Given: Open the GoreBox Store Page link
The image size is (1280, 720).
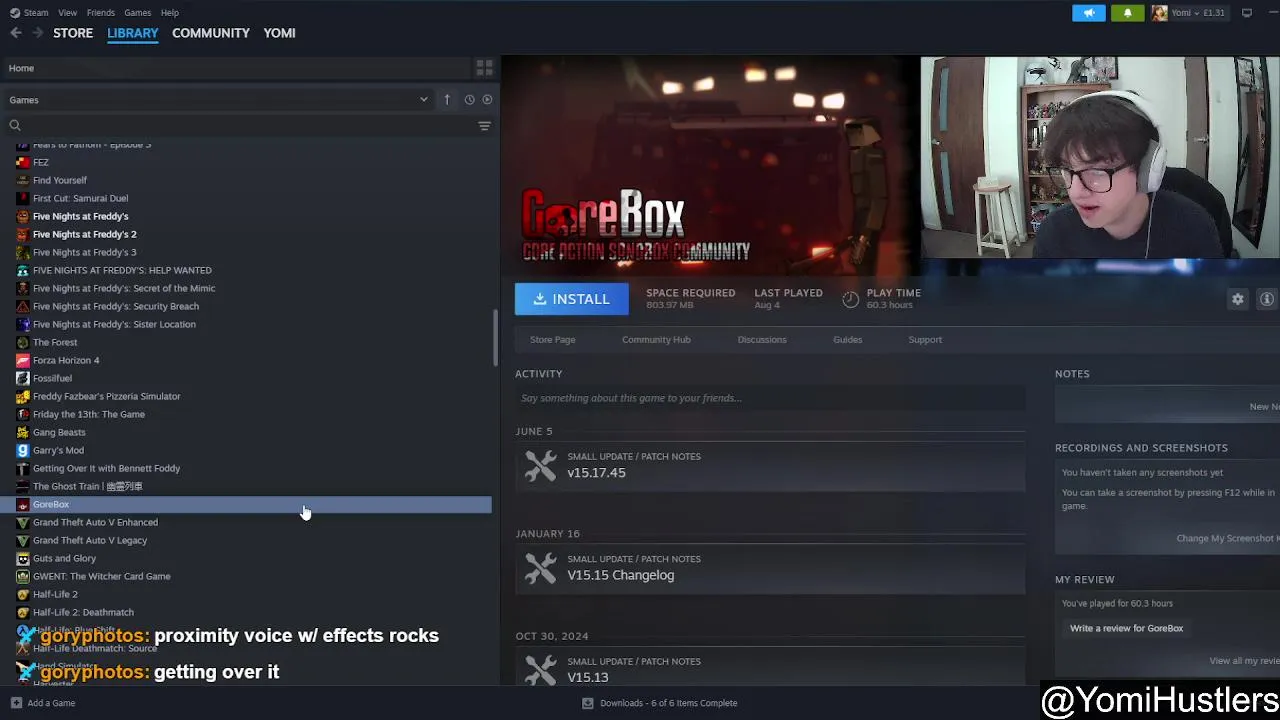Looking at the screenshot, I should [x=552, y=340].
